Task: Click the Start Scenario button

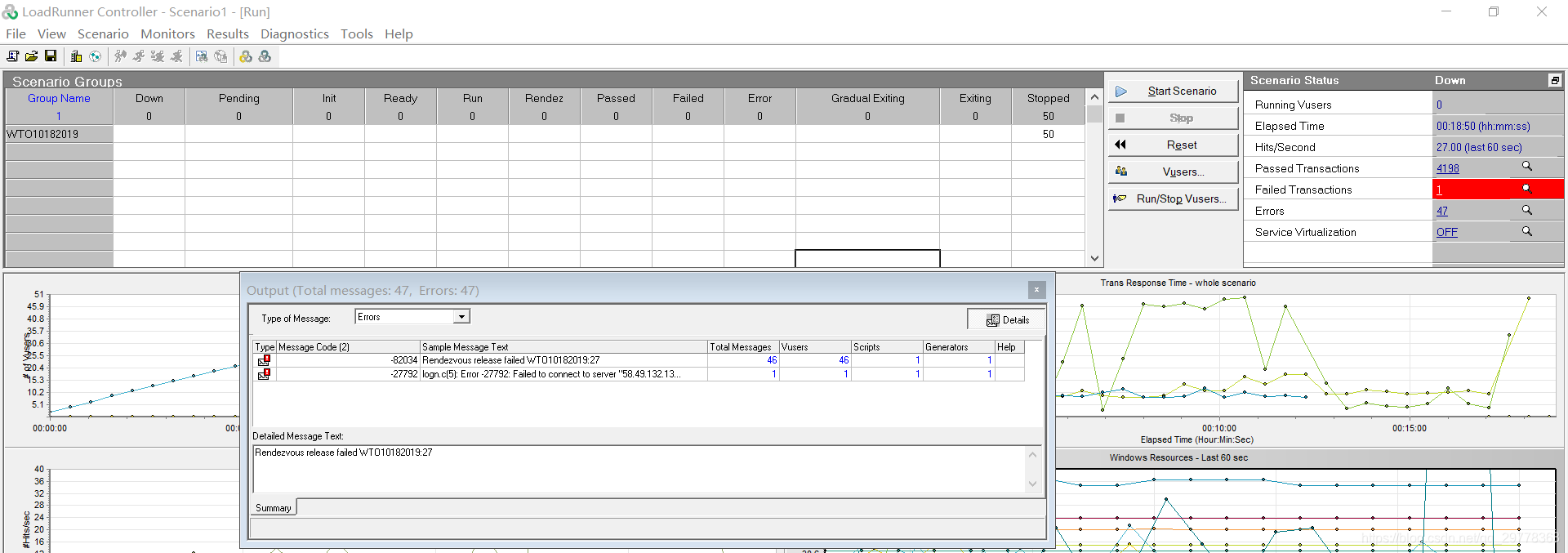Action: [x=1173, y=91]
